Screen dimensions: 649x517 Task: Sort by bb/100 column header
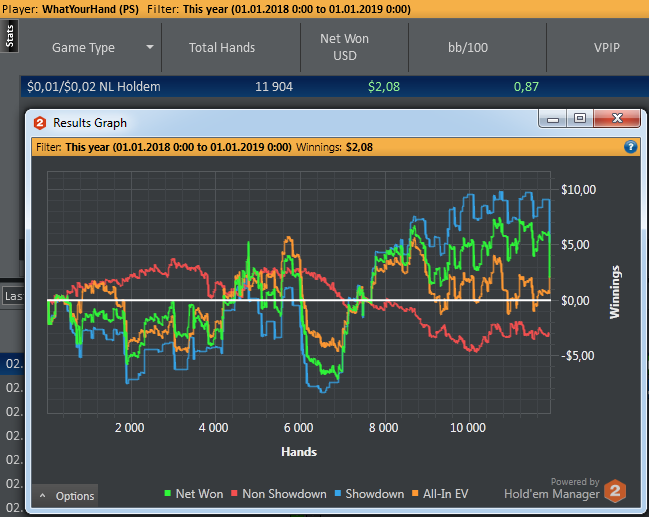pos(468,48)
